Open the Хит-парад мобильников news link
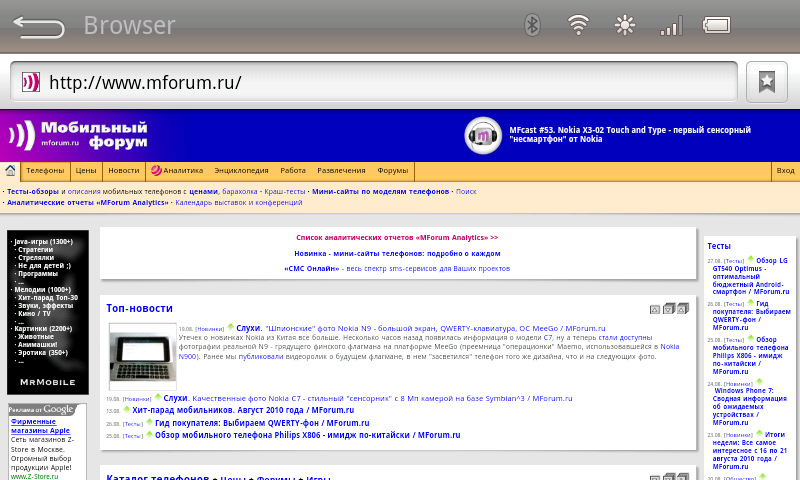The width and height of the screenshot is (800, 480). click(x=242, y=410)
